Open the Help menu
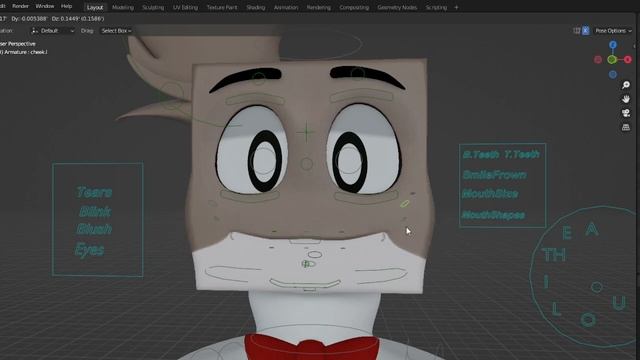 66,7
